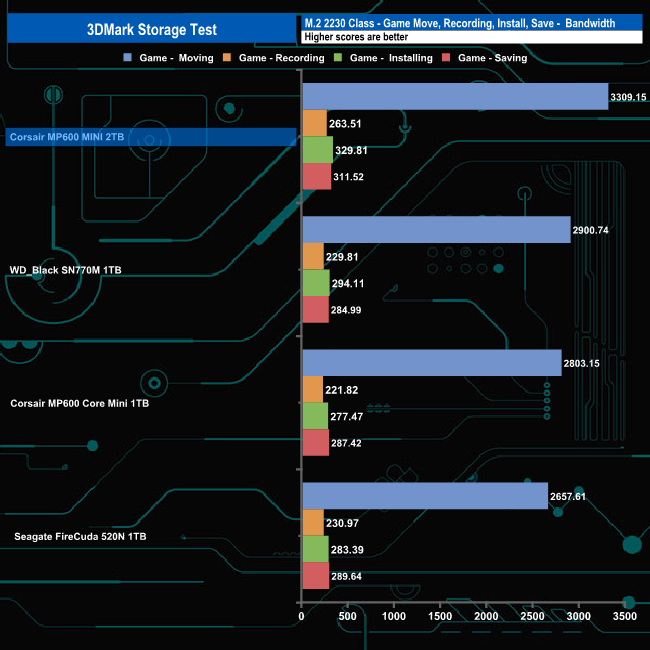Click the blue bar valued 2657.61
The height and width of the screenshot is (650, 650).
click(425, 496)
